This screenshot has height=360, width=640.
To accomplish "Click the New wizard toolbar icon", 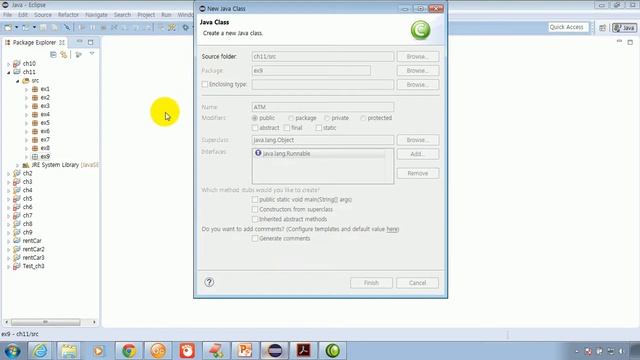I will click(8, 27).
